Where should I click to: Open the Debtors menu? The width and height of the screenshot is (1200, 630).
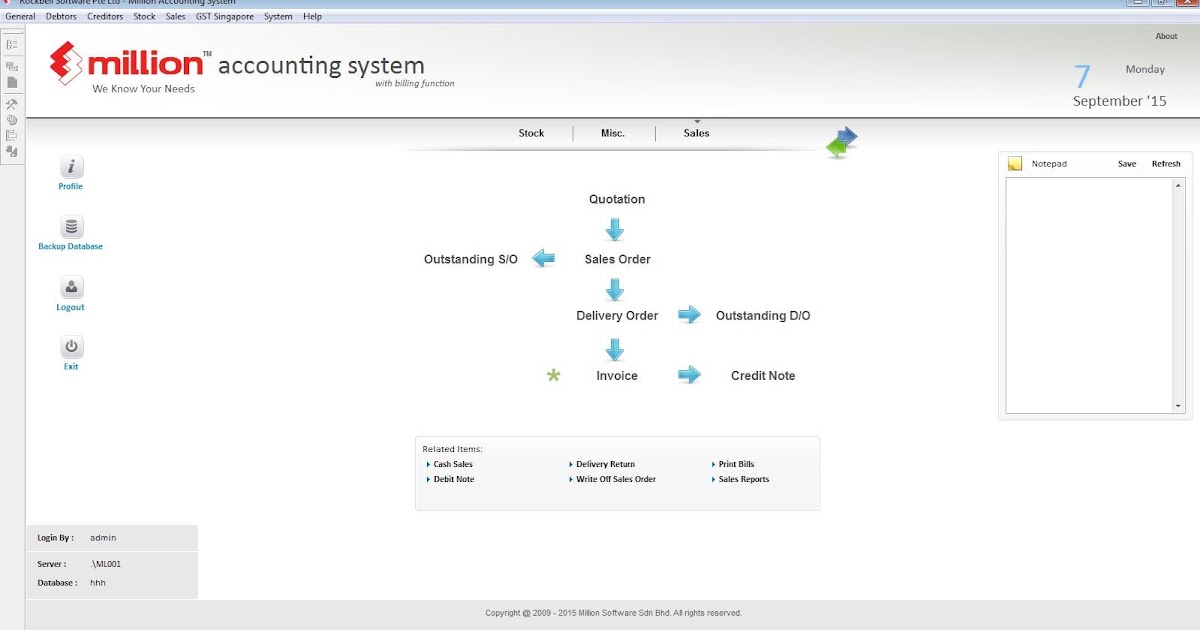61,16
